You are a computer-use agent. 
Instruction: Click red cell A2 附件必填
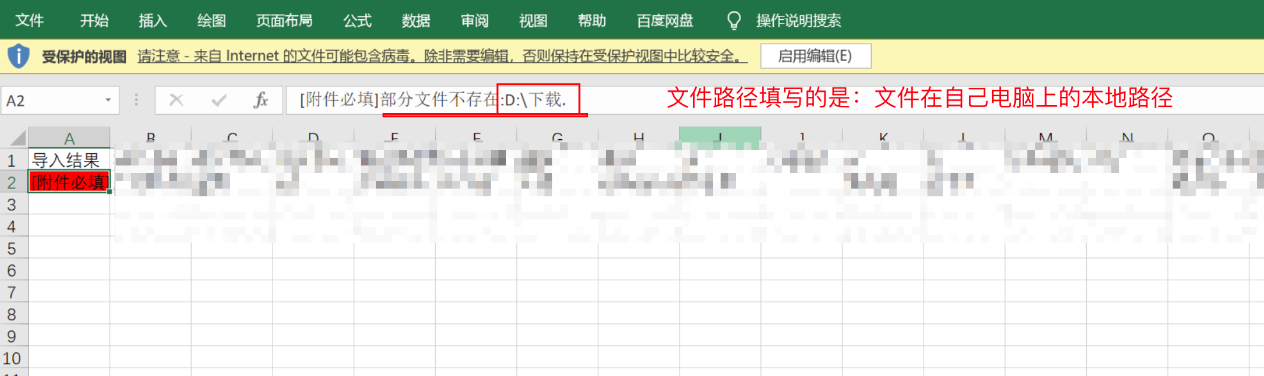[x=69, y=182]
